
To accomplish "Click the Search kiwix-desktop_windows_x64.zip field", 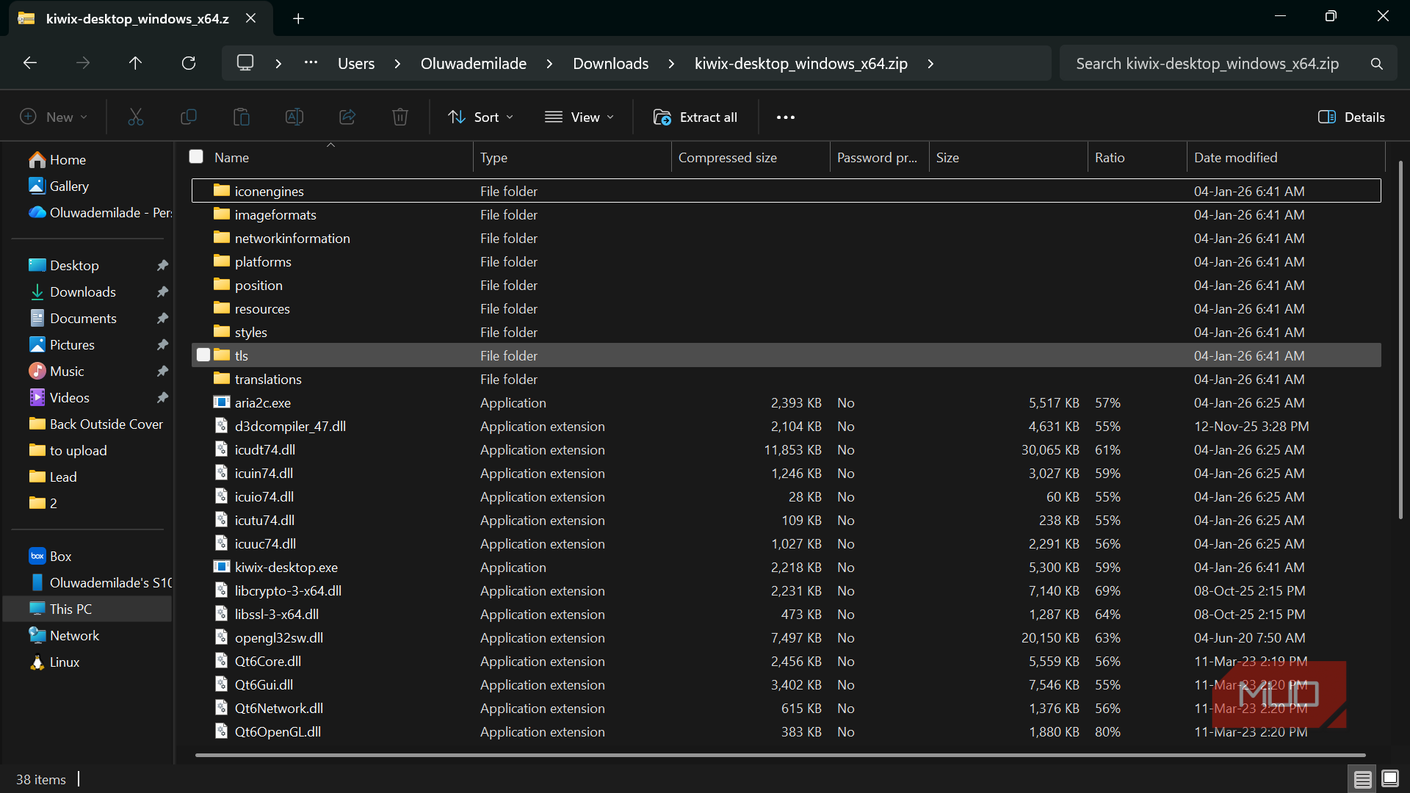I will [1227, 63].
